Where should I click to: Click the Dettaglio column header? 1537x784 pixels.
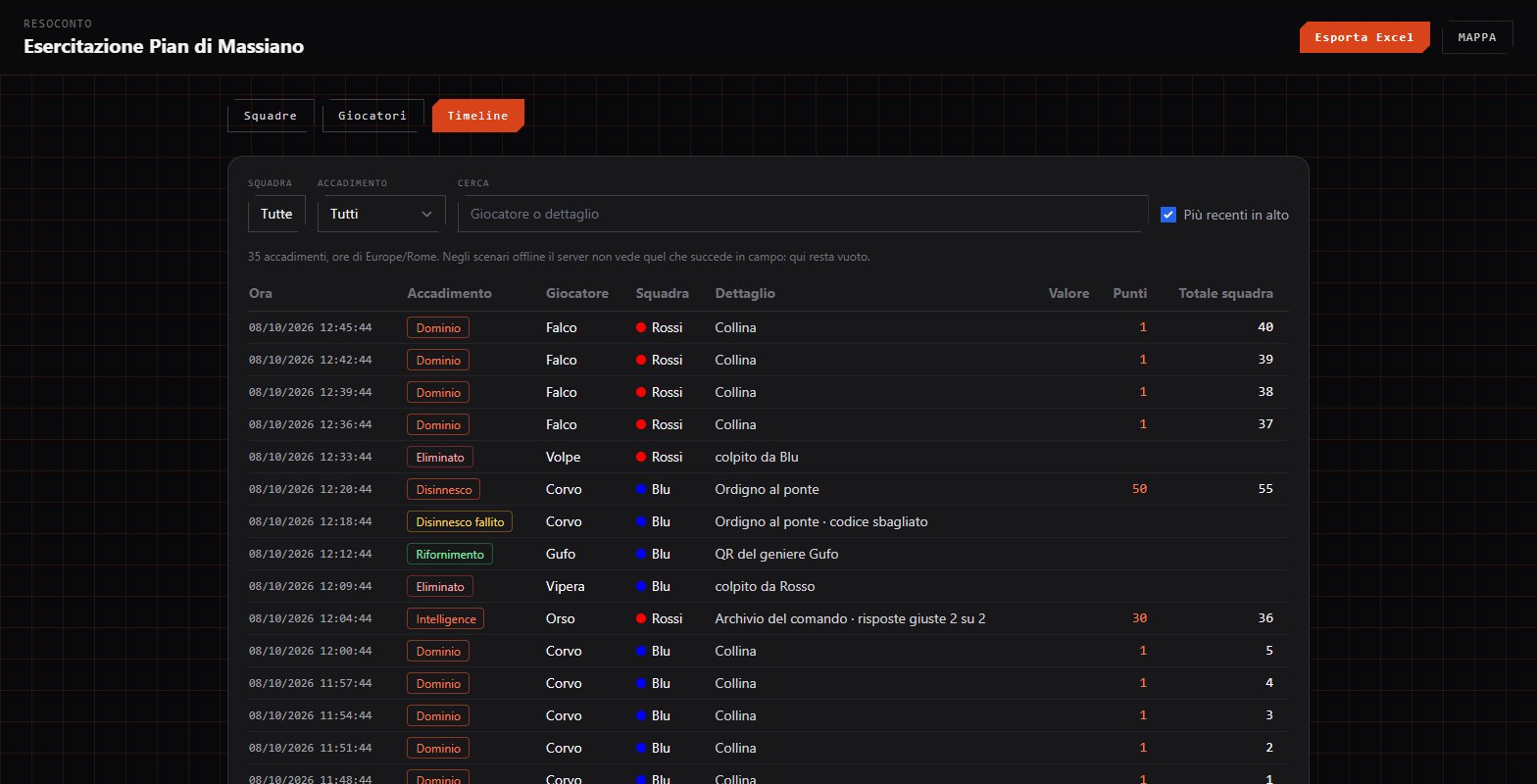click(x=746, y=293)
